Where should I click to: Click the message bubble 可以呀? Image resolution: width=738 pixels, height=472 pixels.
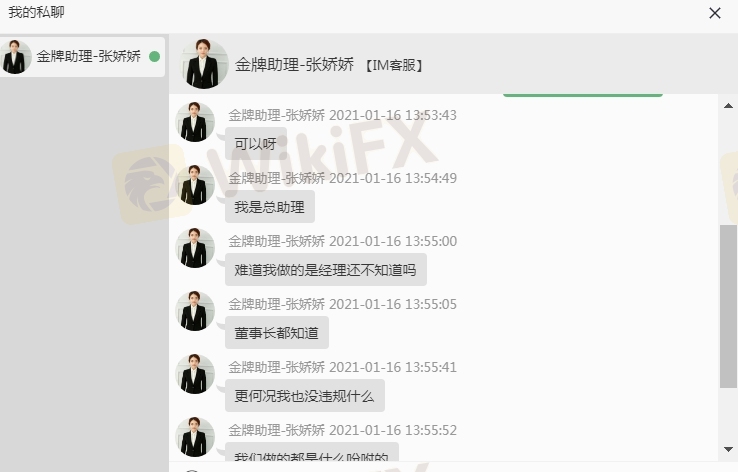(x=256, y=144)
